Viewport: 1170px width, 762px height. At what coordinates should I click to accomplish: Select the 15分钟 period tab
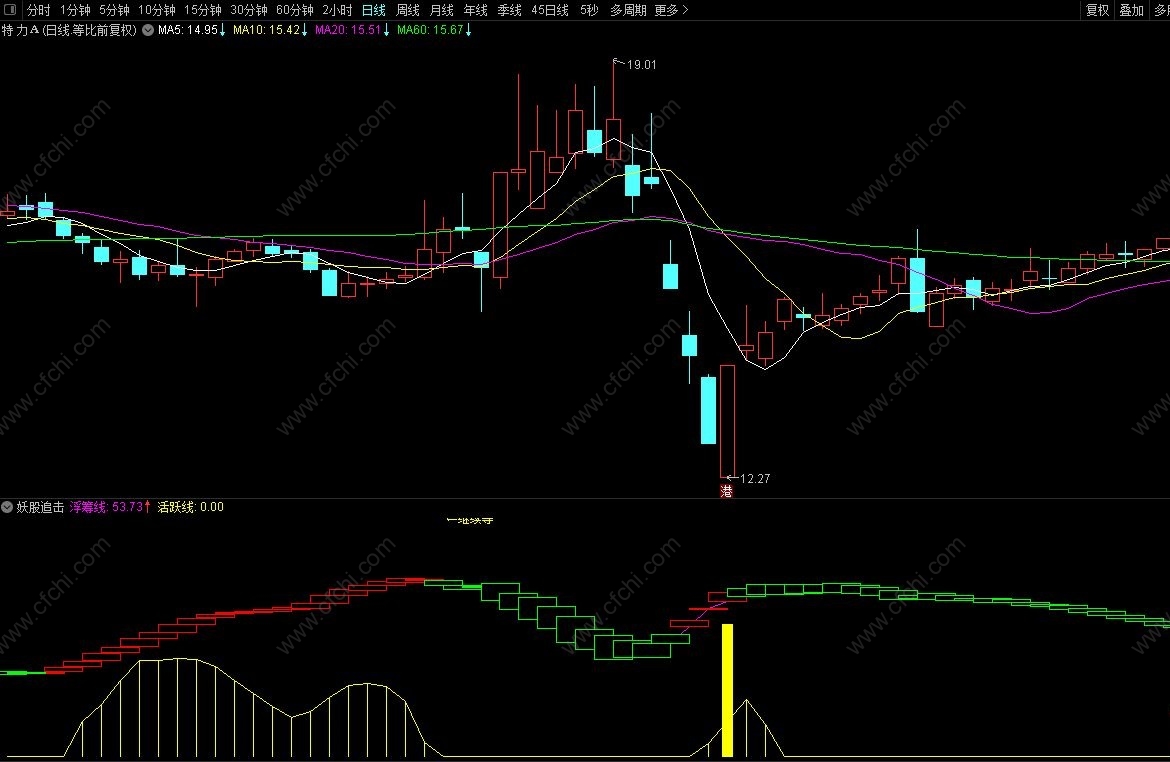[203, 10]
